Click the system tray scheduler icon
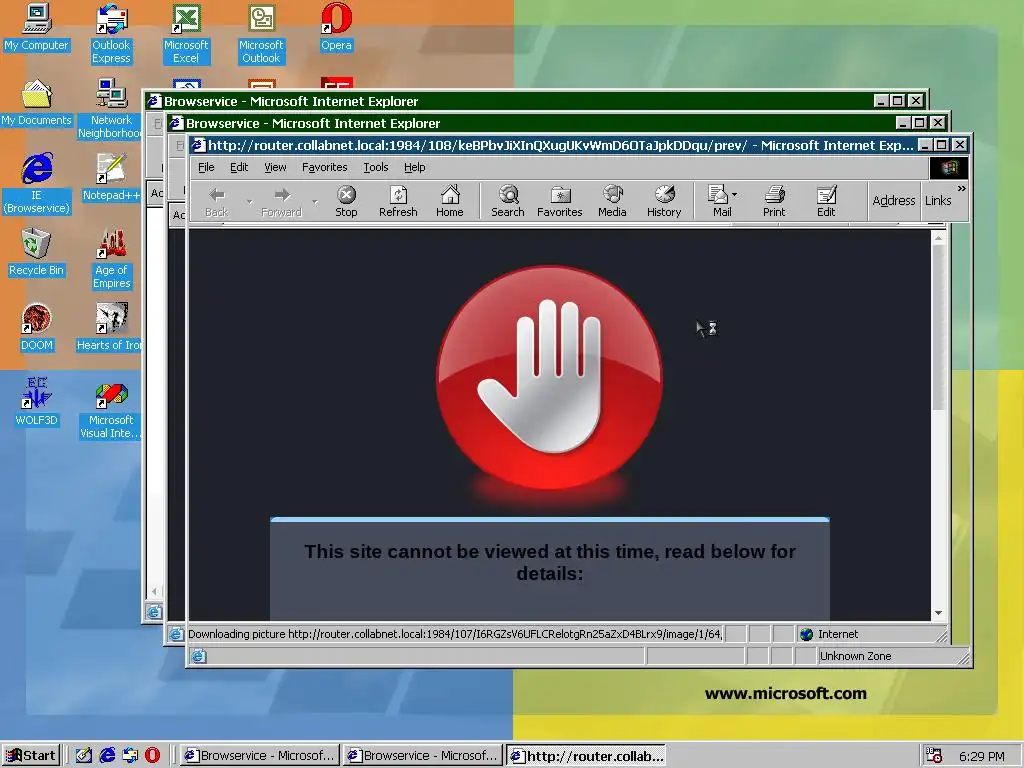The height and width of the screenshot is (768, 1024). pyautogui.click(x=934, y=756)
